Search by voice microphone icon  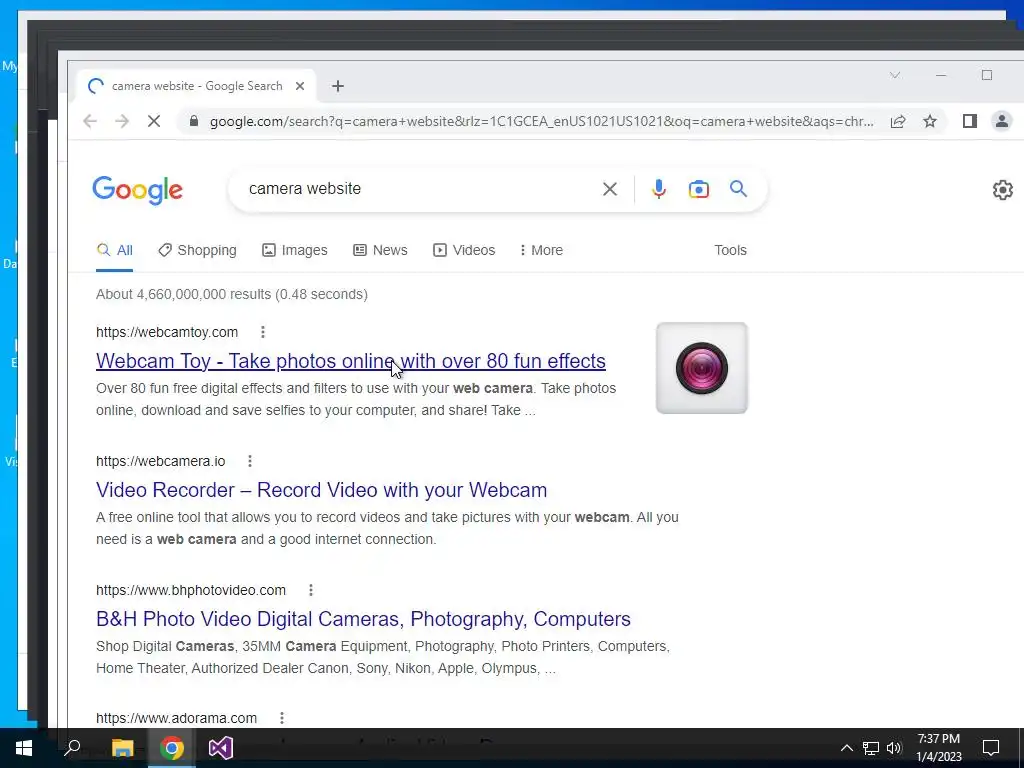[659, 189]
